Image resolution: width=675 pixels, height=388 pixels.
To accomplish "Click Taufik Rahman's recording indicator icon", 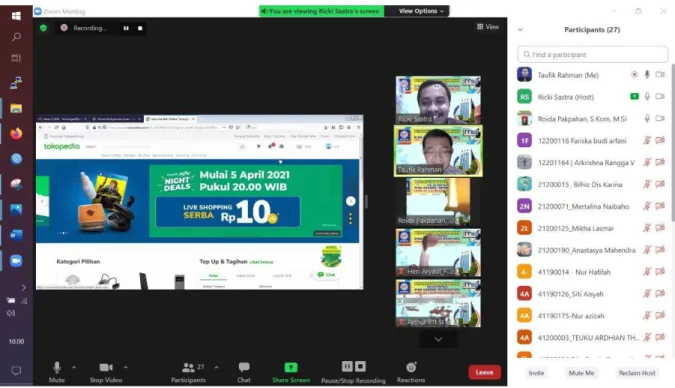I will [634, 75].
